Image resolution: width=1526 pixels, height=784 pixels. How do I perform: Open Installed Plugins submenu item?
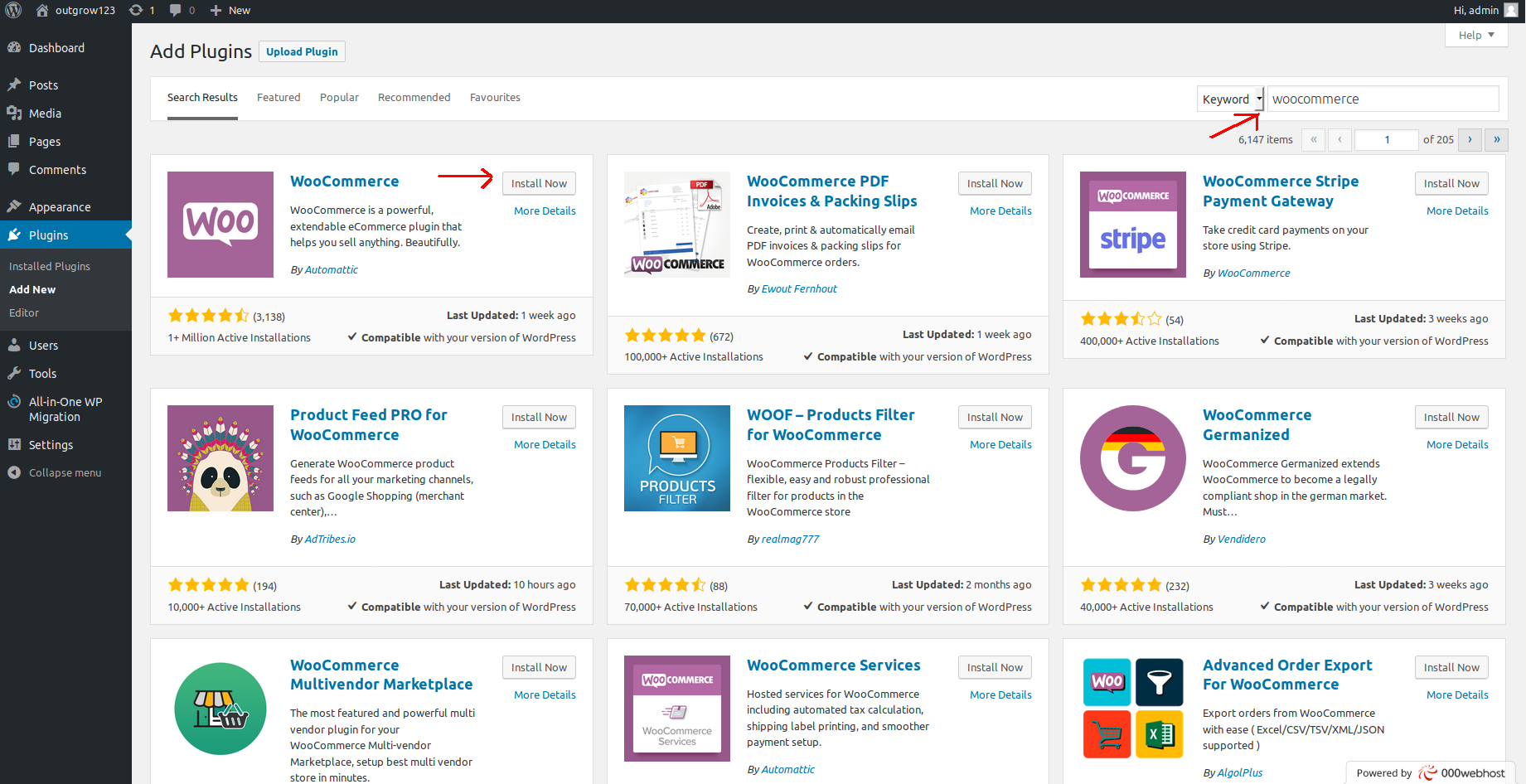coord(50,266)
